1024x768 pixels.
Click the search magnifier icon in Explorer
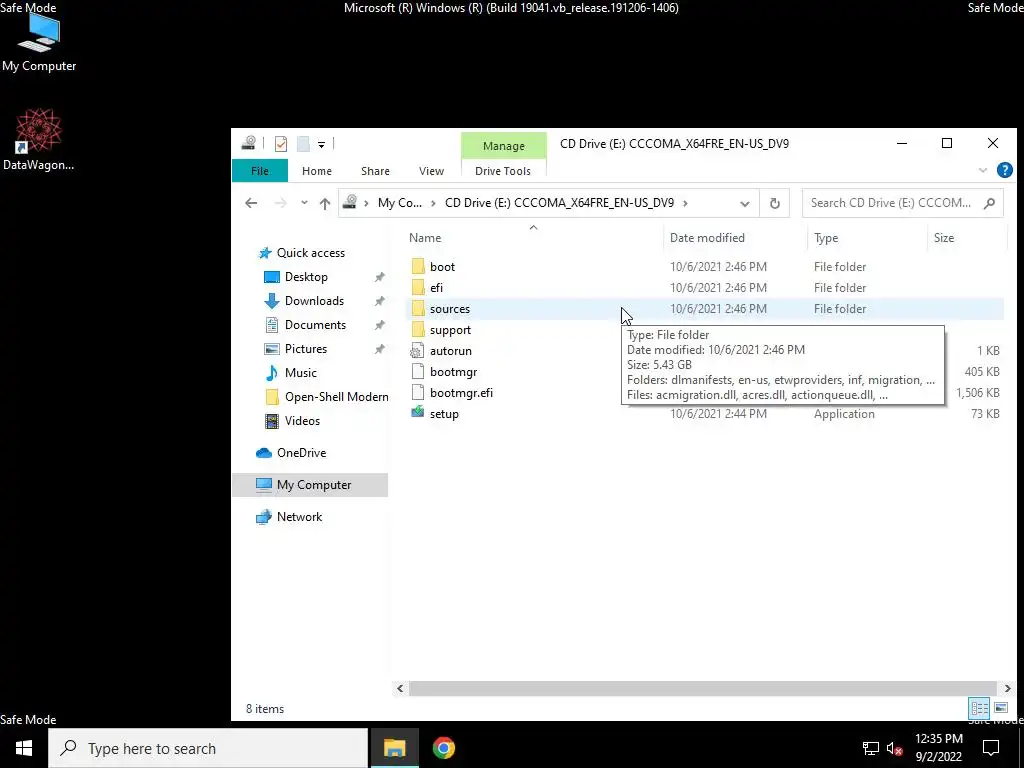[989, 203]
